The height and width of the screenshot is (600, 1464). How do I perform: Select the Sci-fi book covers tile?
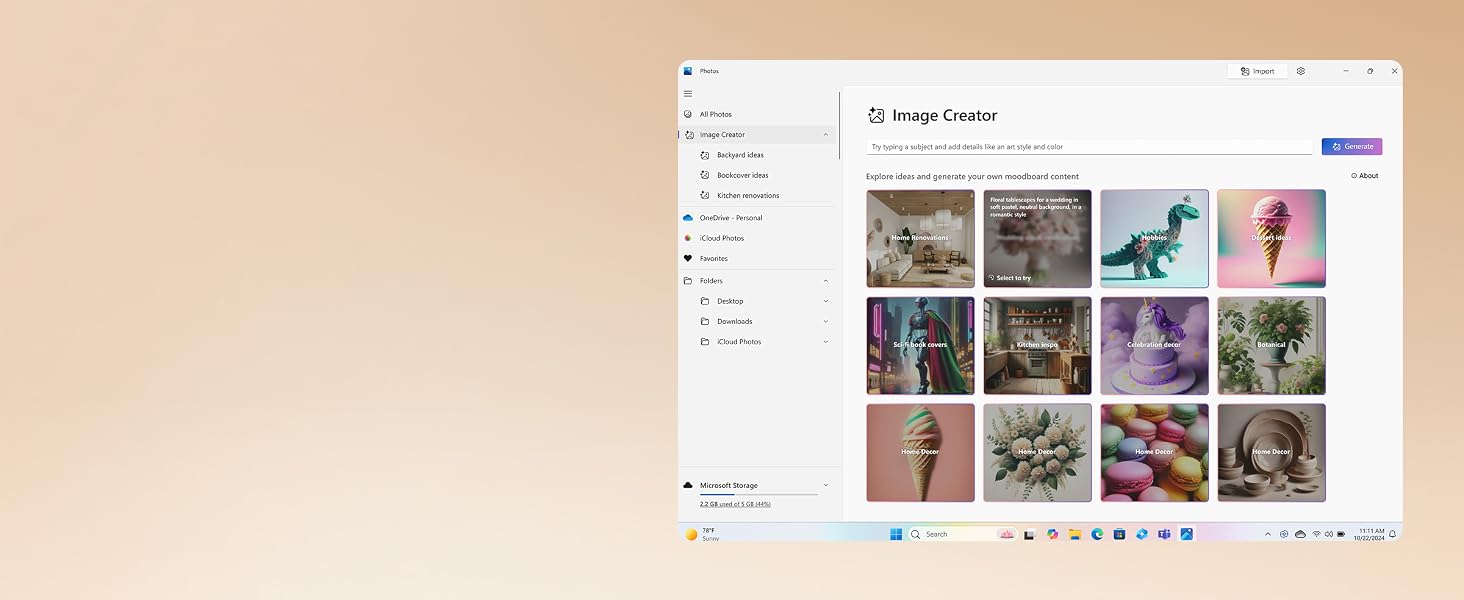click(920, 346)
